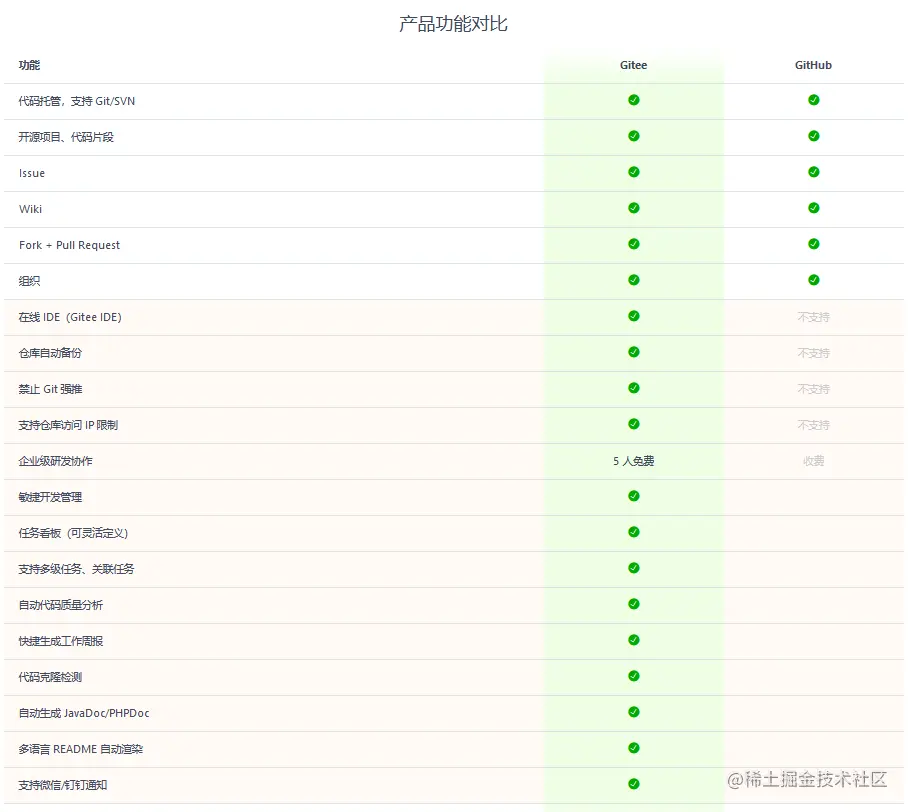Viewport: 910px width, 812px height.
Task: Click the 收费 cell under GitHub
Action: pyautogui.click(x=814, y=461)
